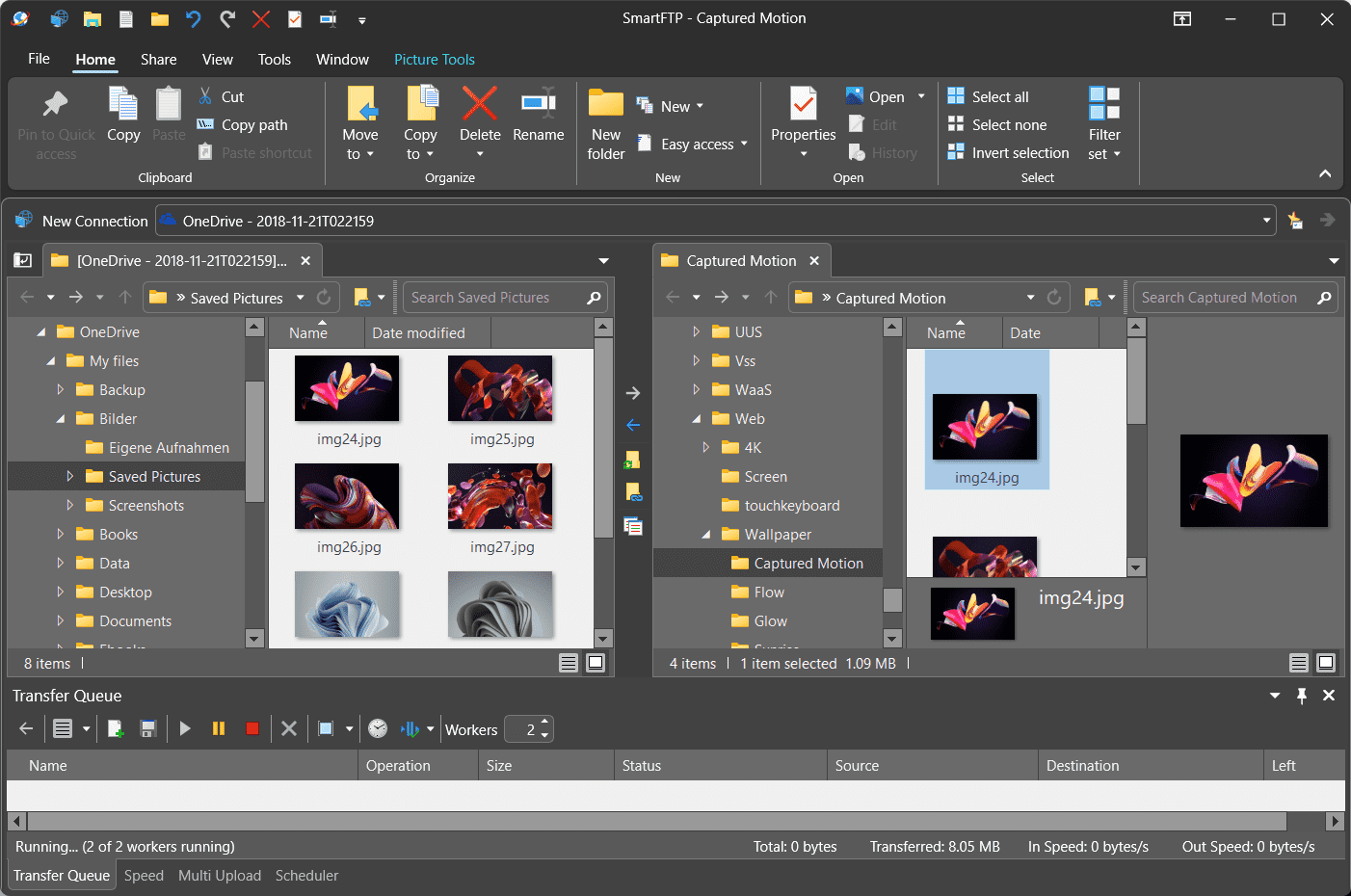
Task: Collapse the ribbon with the chevron arrow
Action: pyautogui.click(x=1325, y=174)
